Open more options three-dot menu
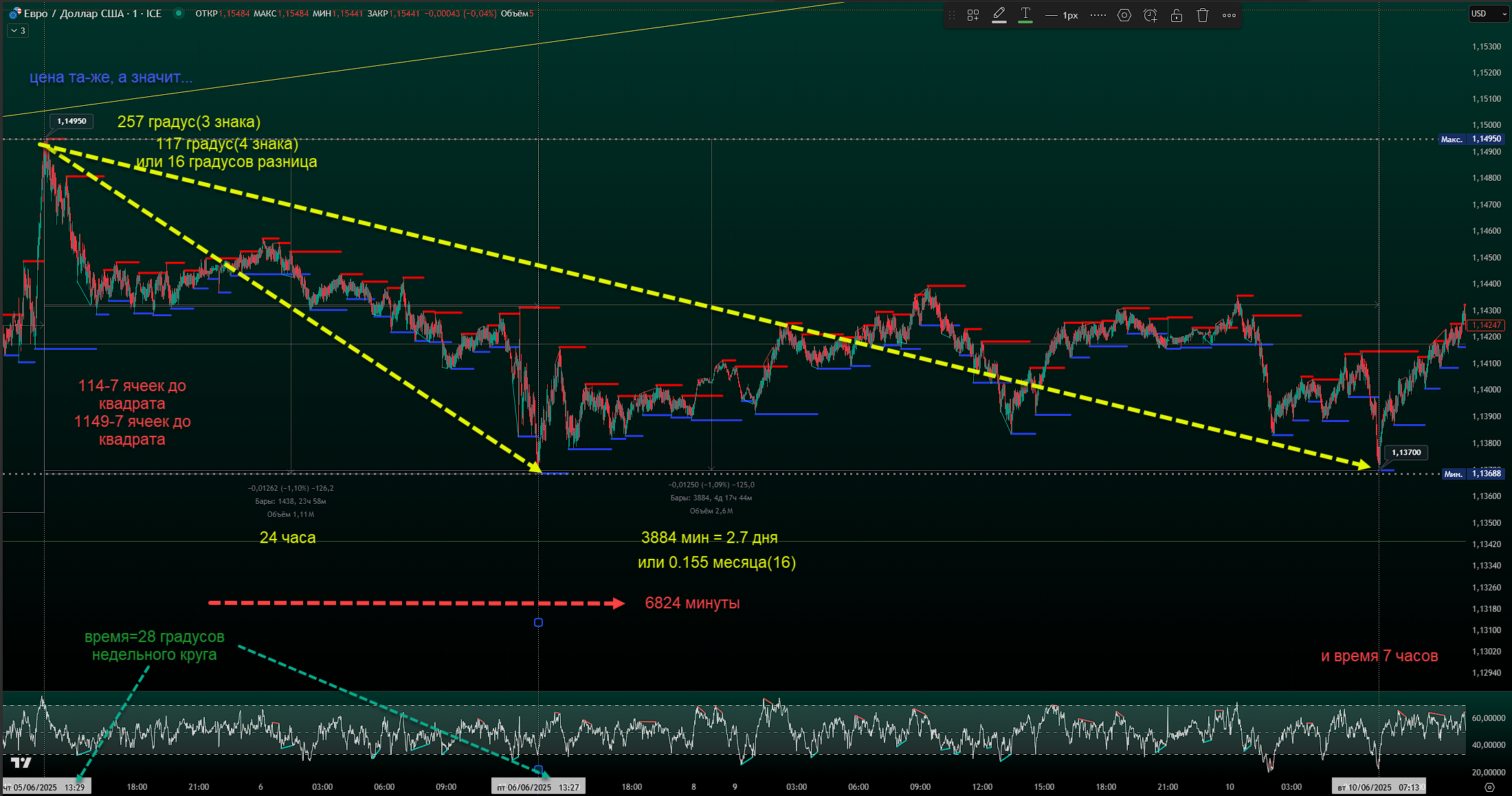 click(1229, 15)
